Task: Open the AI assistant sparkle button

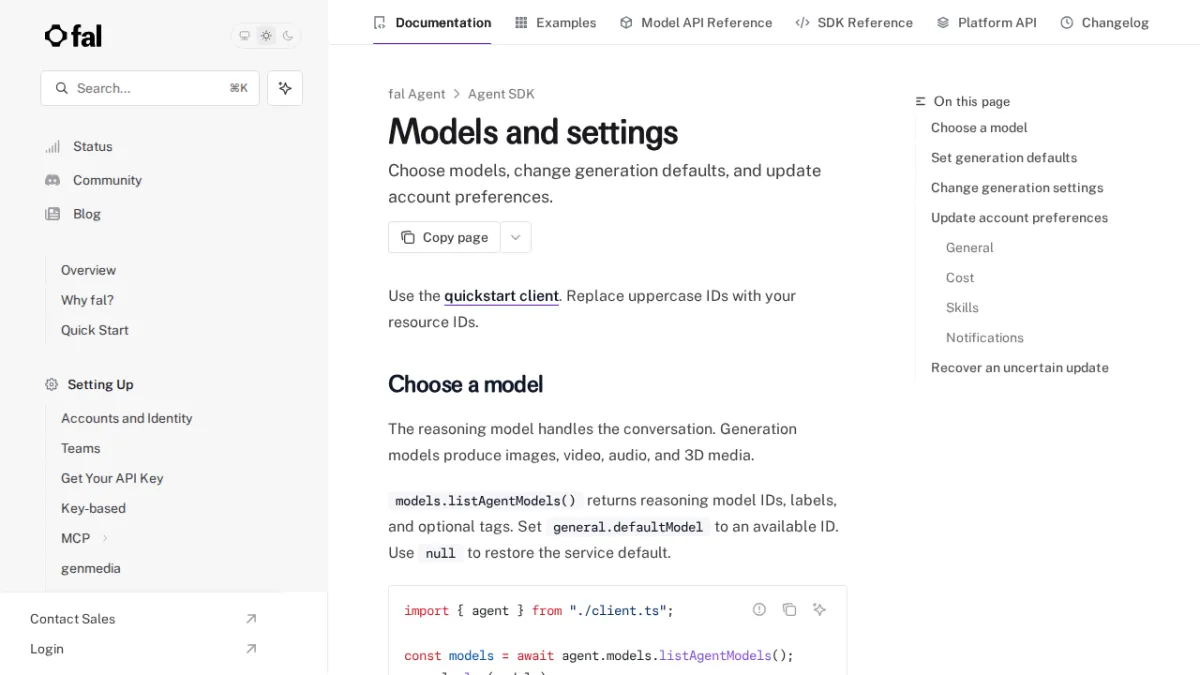Action: point(285,88)
